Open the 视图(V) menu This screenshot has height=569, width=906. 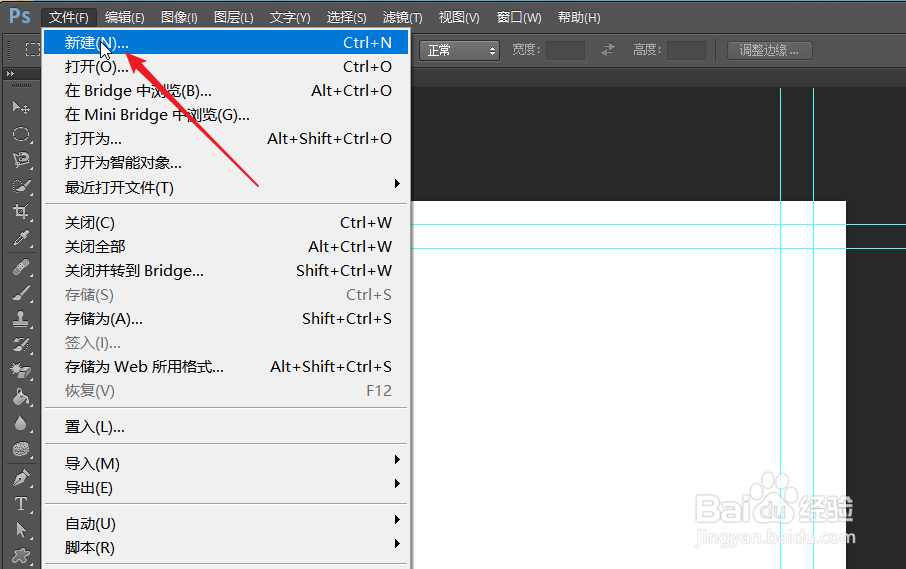[x=459, y=17]
